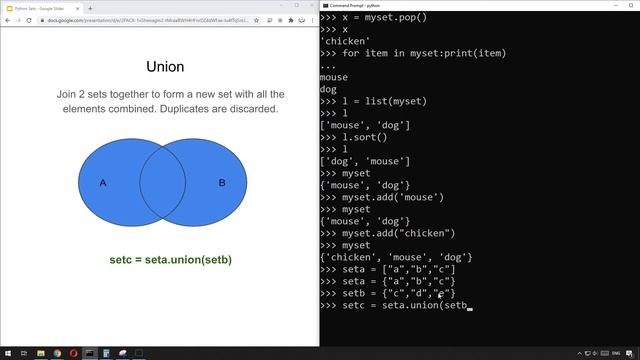Switch to Chrome on the taskbar
Viewport: 640px width, 360px height.
57,353
